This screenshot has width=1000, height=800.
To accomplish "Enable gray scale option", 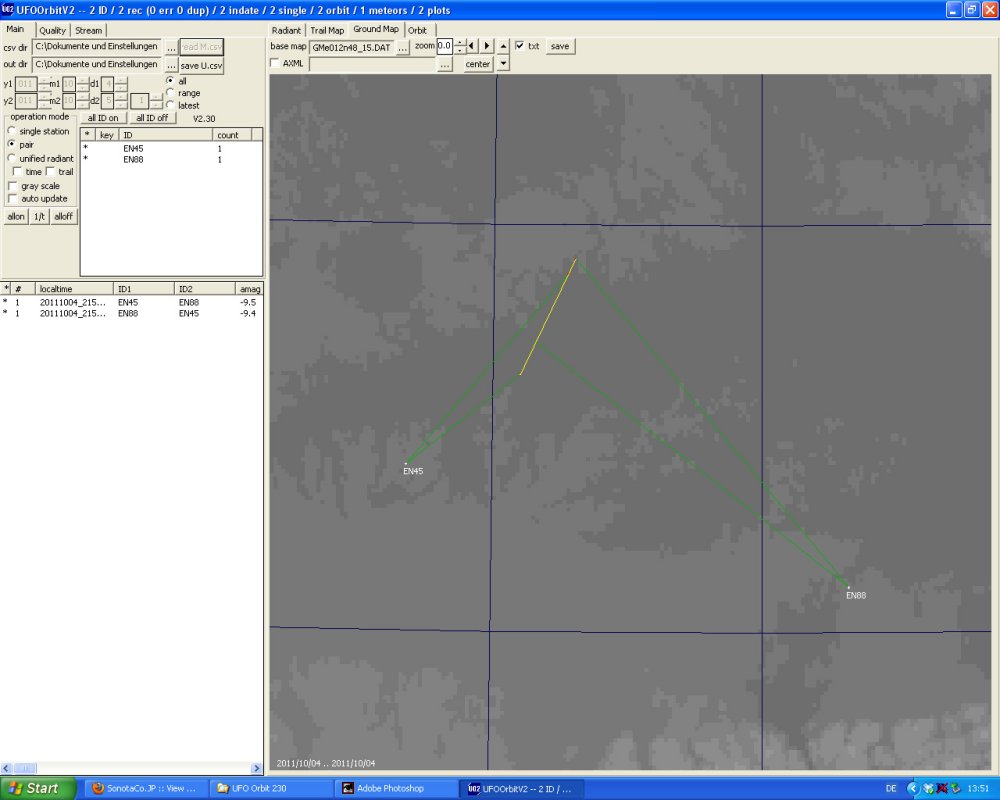I will [x=13, y=186].
